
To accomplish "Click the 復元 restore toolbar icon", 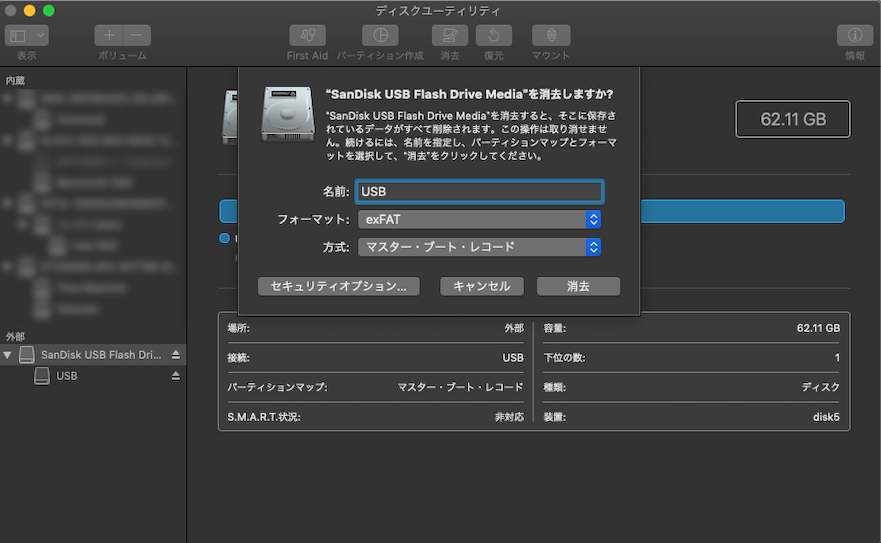I will click(x=494, y=35).
